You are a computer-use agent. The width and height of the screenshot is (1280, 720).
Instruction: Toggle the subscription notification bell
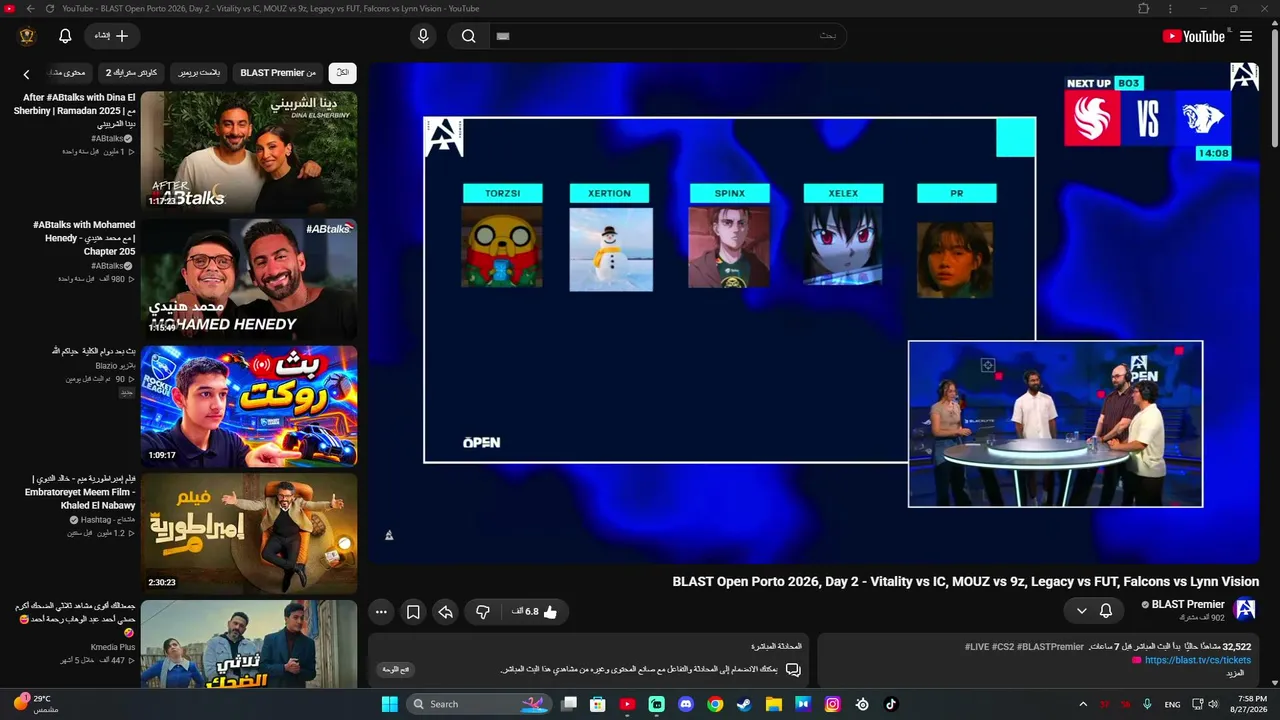[x=1106, y=610]
